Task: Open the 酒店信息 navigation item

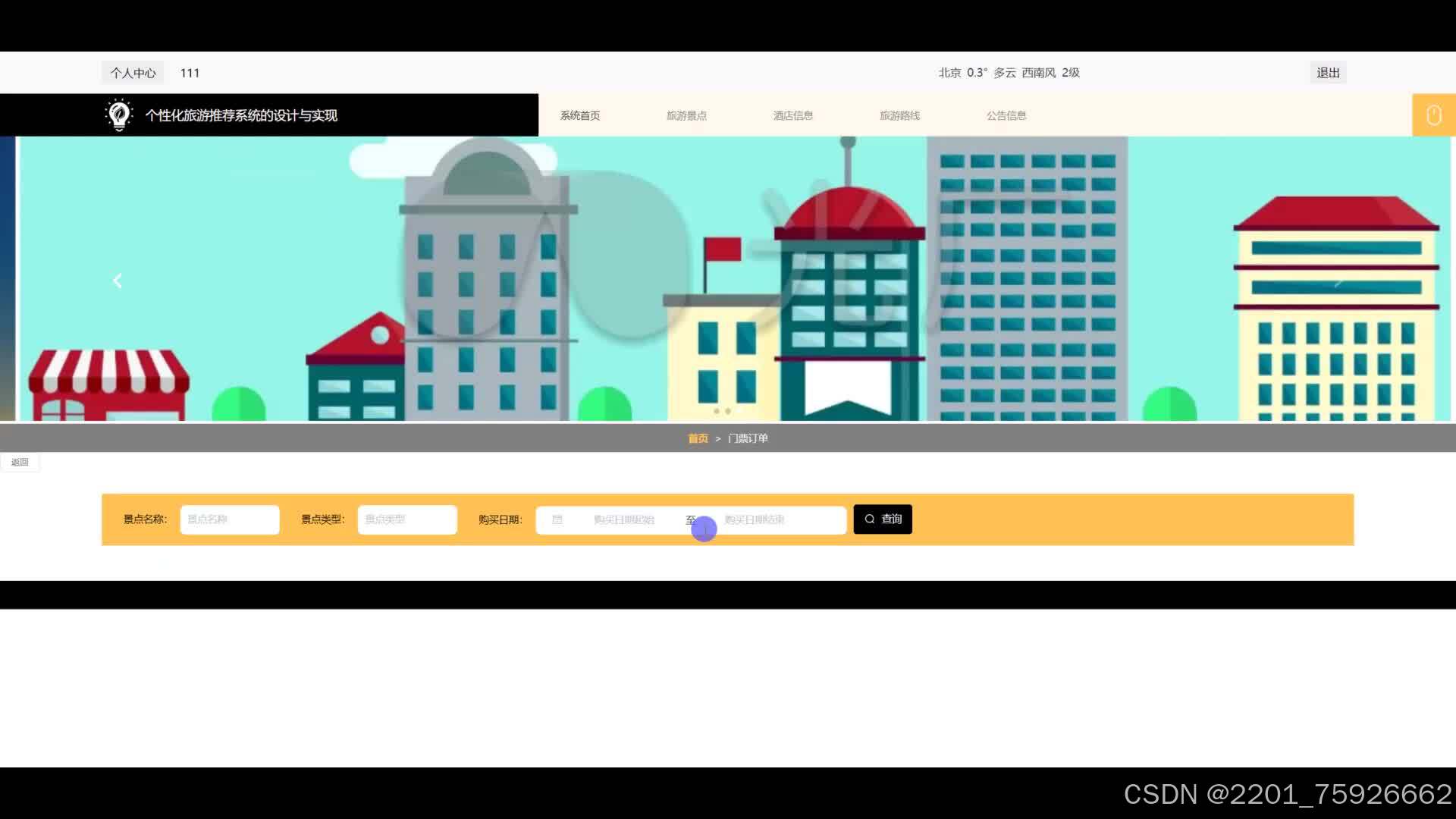Action: click(x=793, y=115)
